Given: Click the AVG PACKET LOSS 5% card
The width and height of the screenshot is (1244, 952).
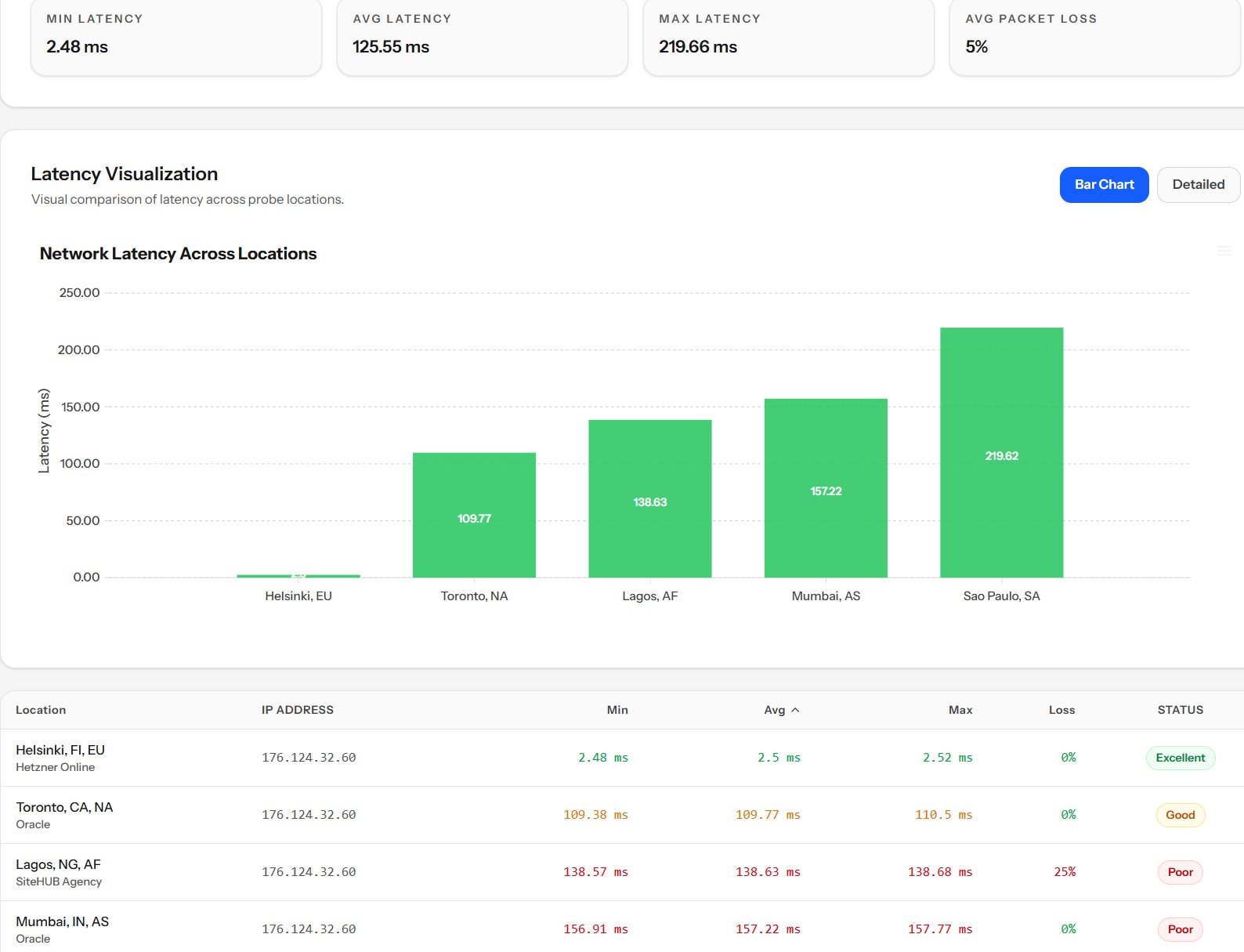Looking at the screenshot, I should (x=1095, y=37).
